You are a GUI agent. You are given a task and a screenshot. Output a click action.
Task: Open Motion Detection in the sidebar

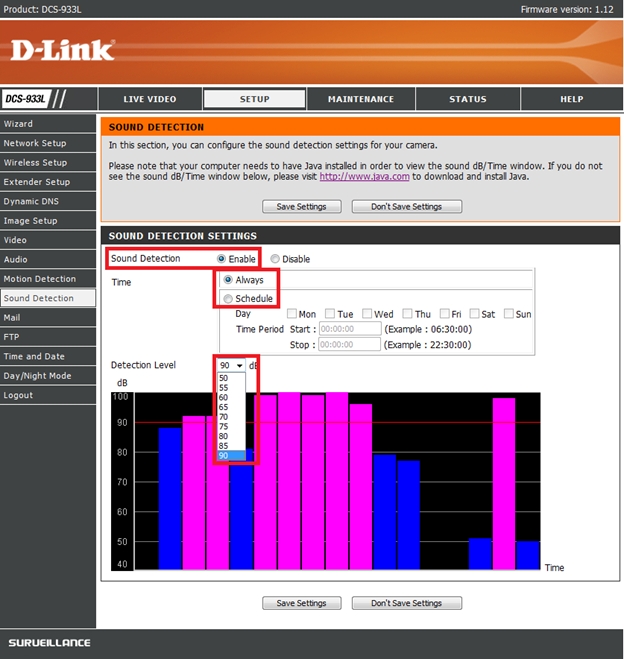pyautogui.click(x=40, y=279)
